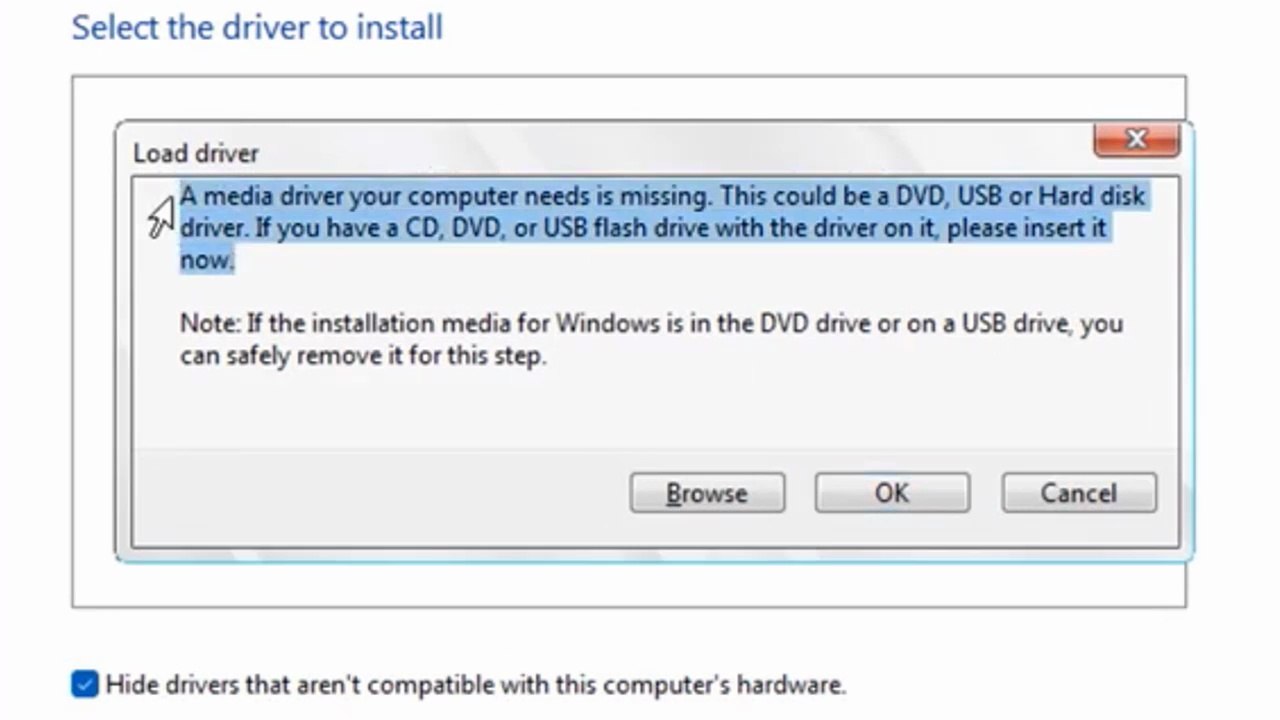Click the "Select the driver to install" heading

point(257,27)
